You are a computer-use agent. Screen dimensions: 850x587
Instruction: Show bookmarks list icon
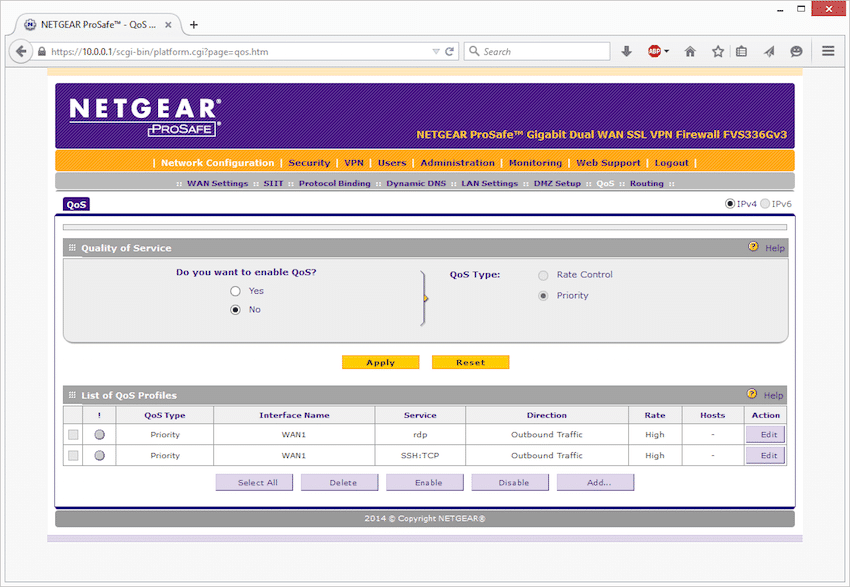coord(742,51)
